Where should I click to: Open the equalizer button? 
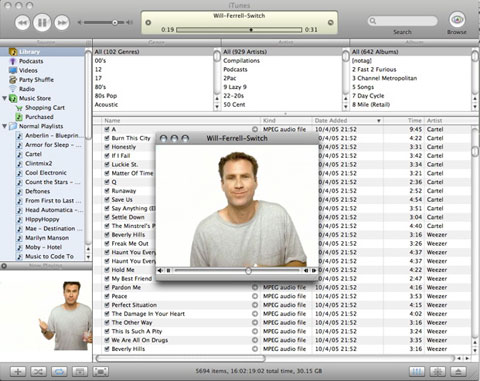point(417,371)
